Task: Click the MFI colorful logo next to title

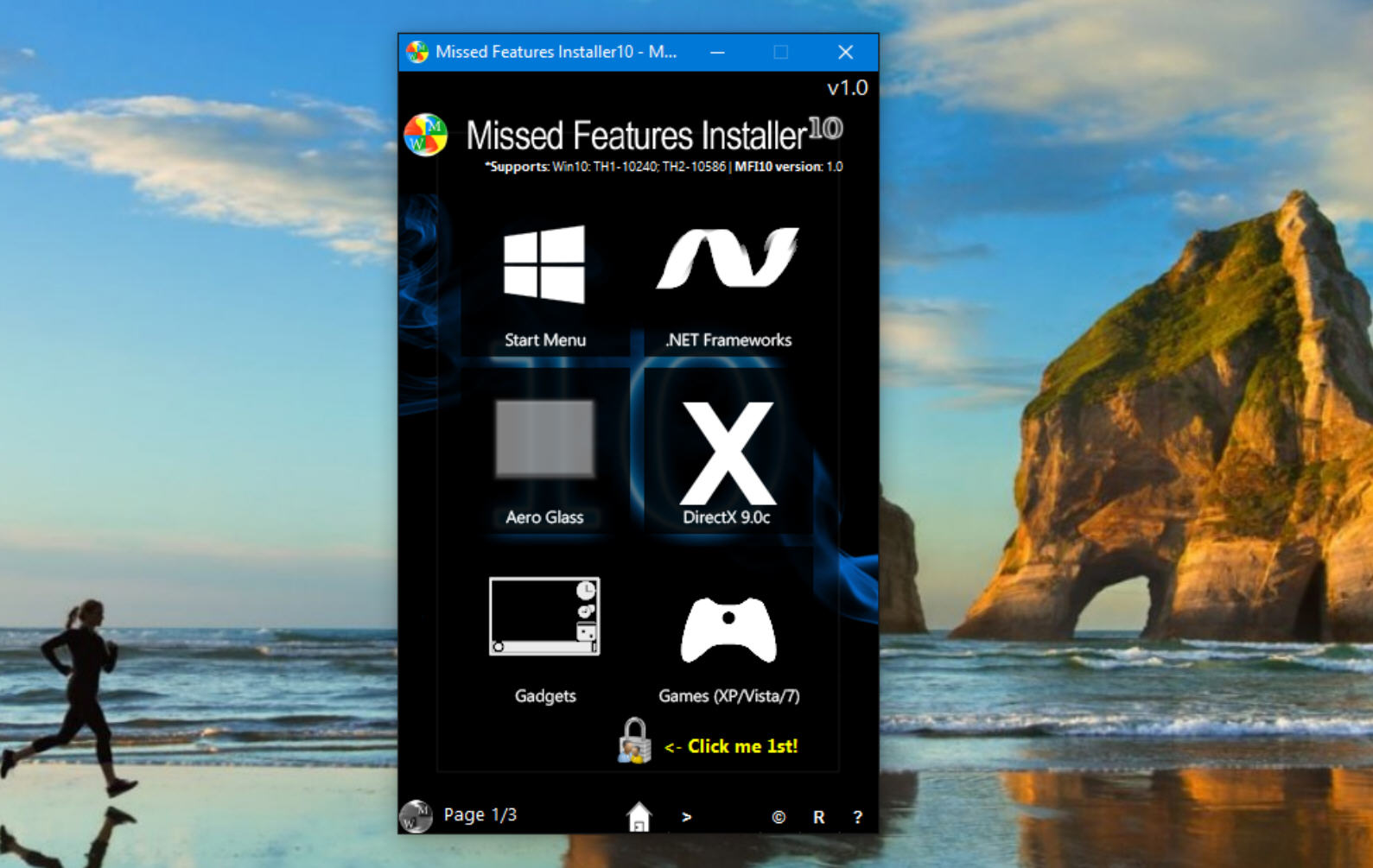Action: coord(426,135)
